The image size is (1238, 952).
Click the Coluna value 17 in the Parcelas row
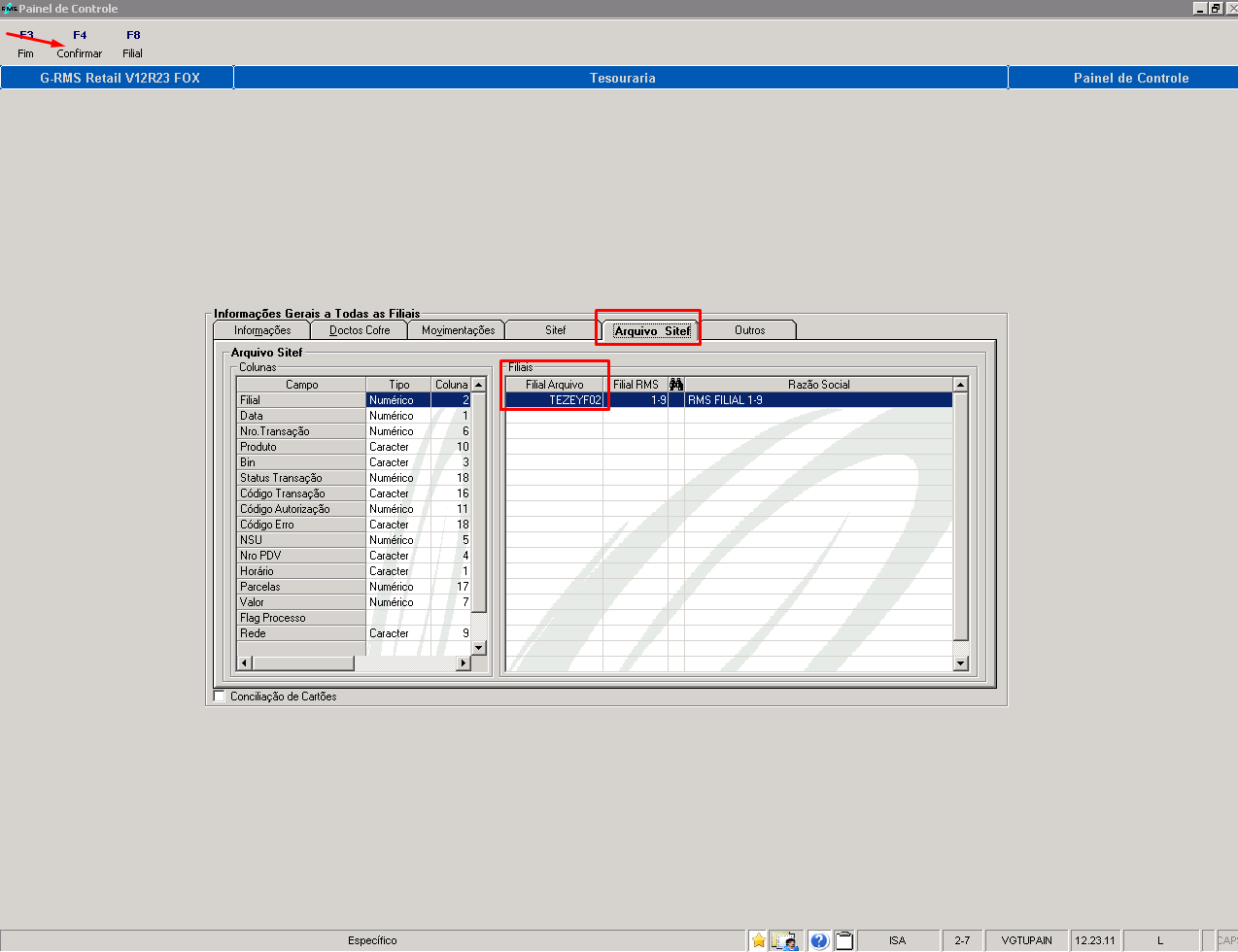click(451, 587)
